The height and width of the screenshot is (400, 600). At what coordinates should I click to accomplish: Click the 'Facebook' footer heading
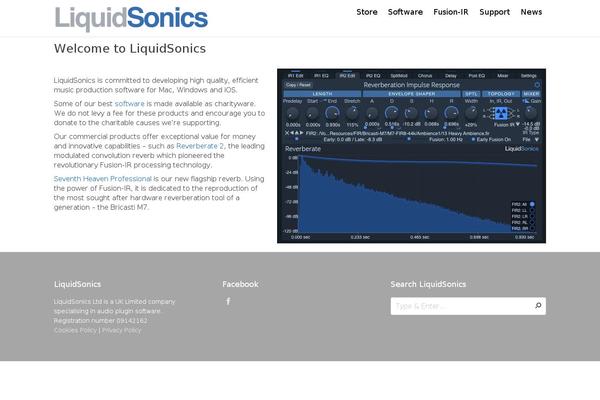click(240, 284)
